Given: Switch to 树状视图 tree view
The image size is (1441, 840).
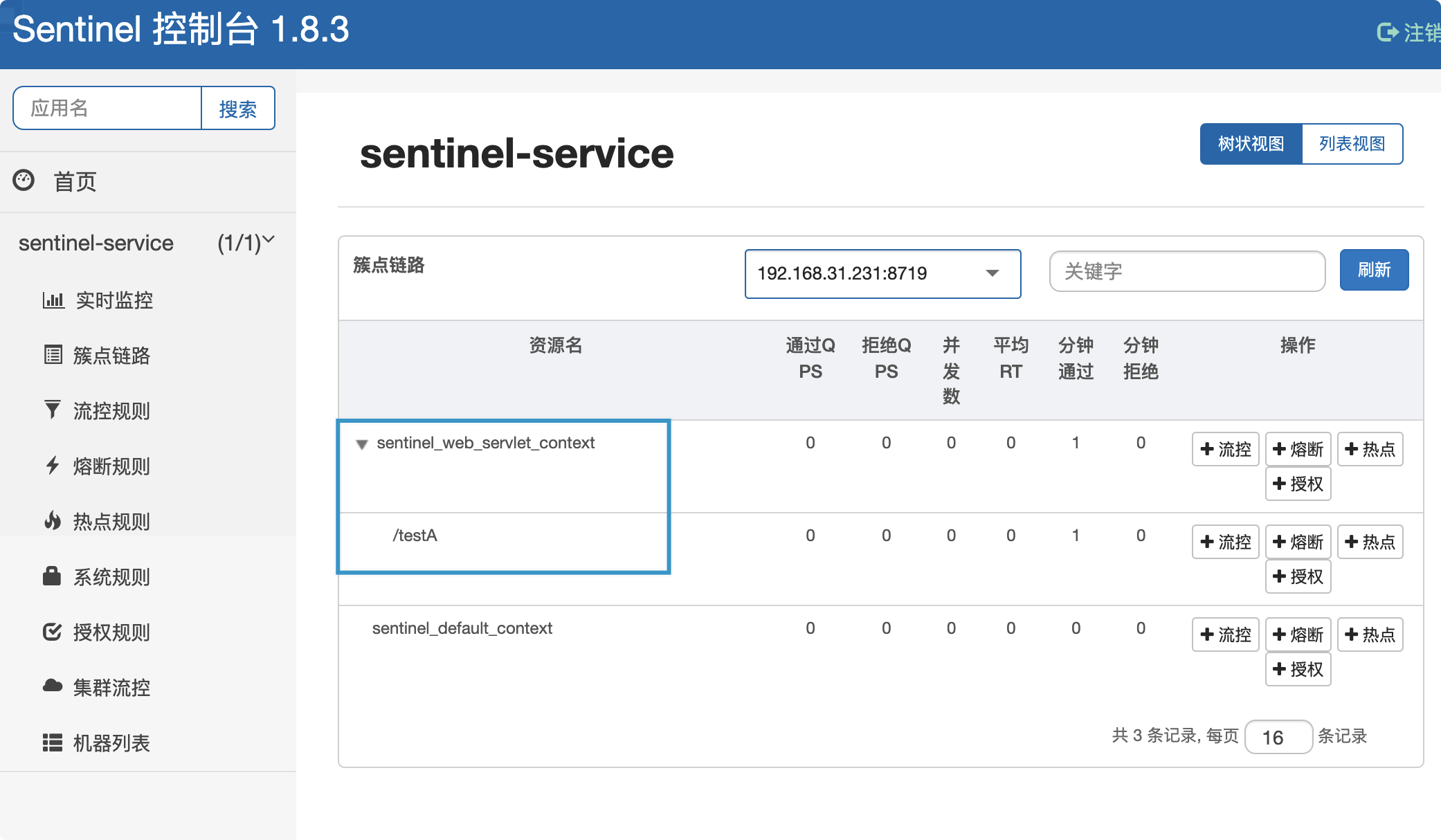Looking at the screenshot, I should point(1251,144).
